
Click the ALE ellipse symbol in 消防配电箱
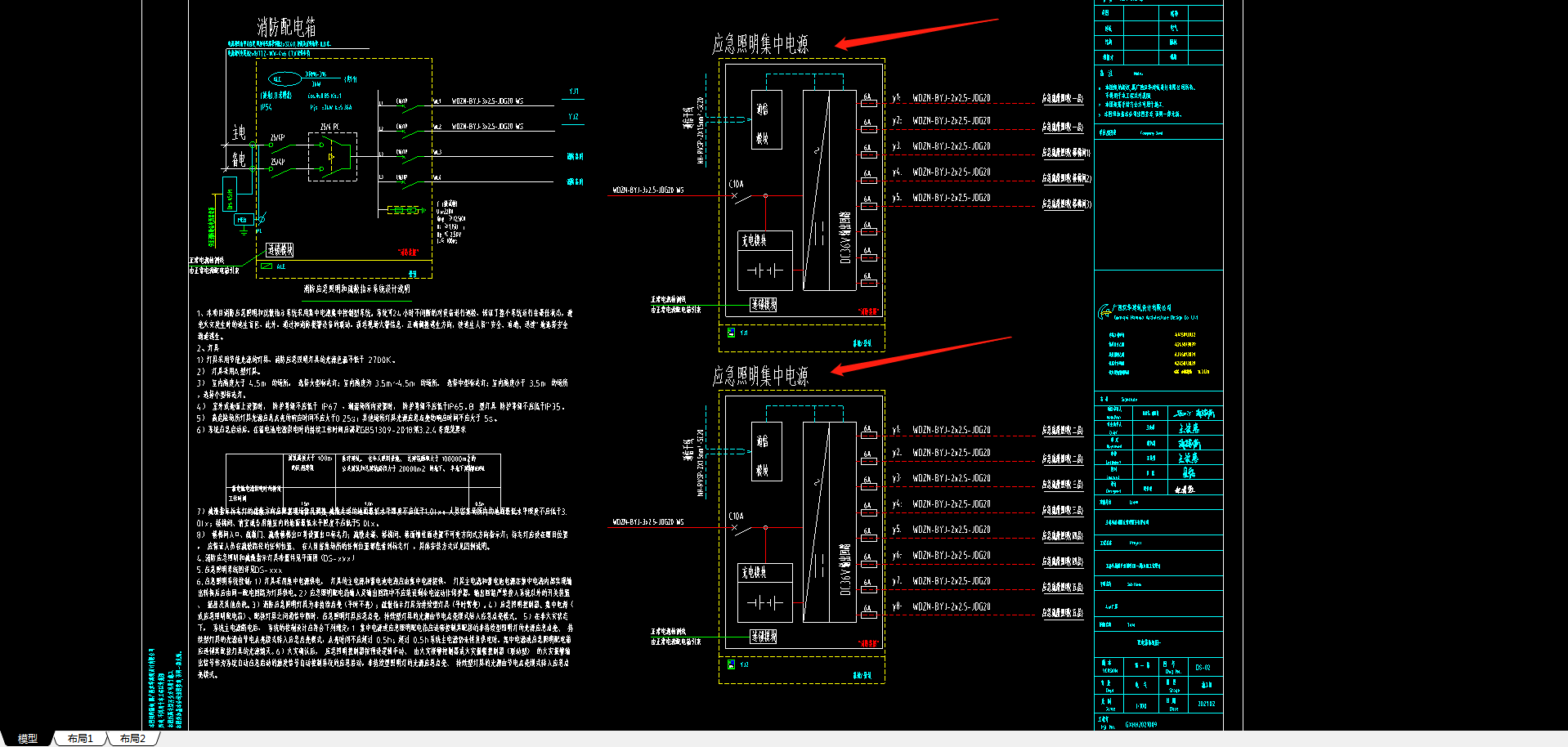[285, 79]
